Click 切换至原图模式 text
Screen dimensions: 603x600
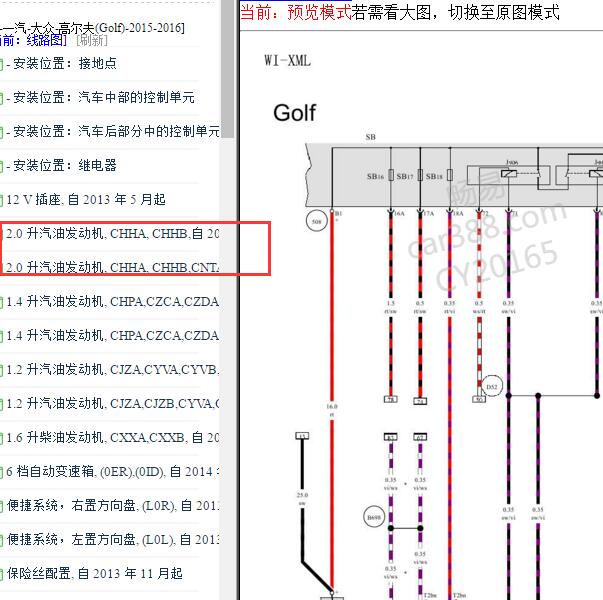(x=504, y=12)
